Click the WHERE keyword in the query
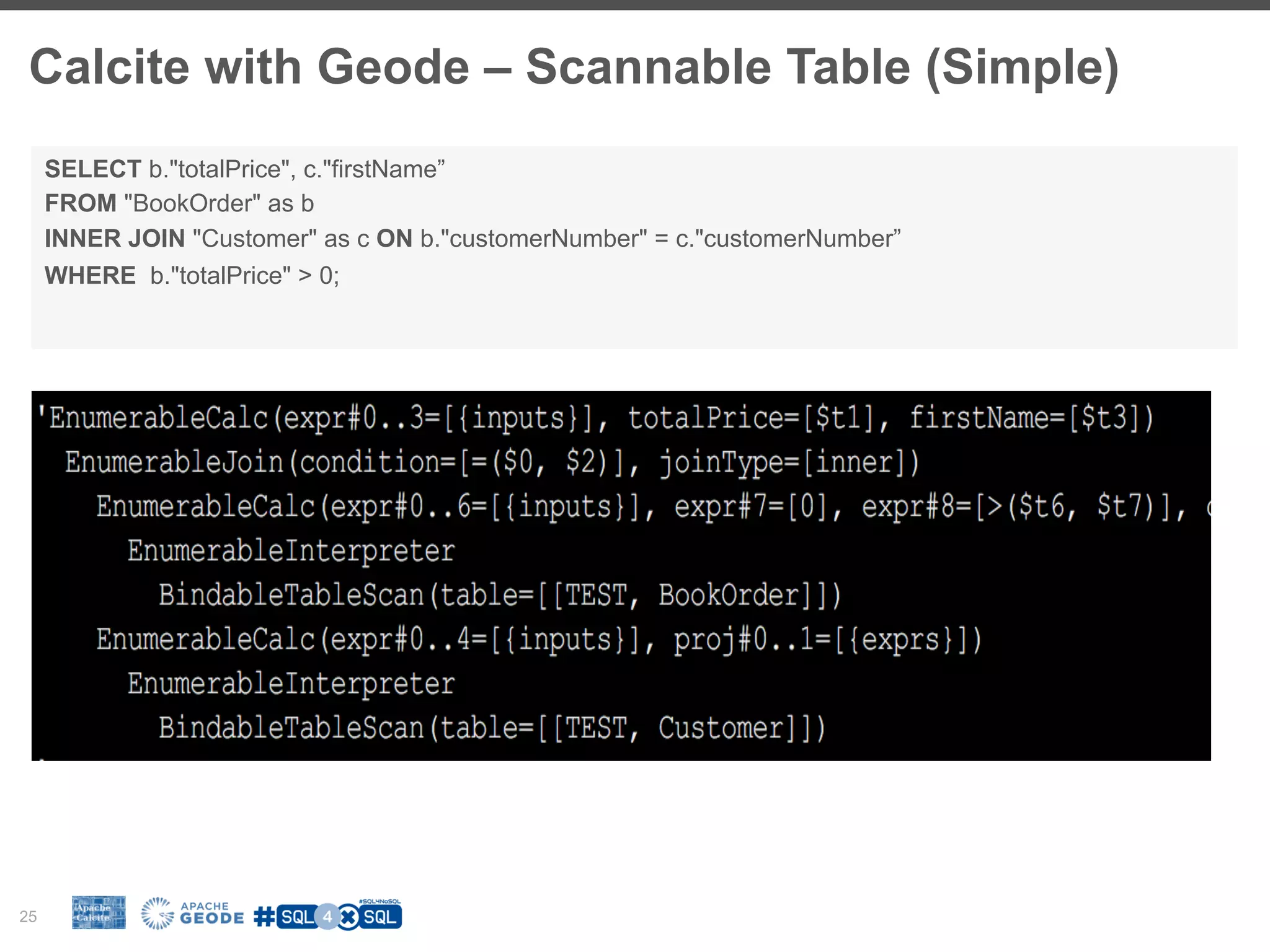The width and height of the screenshot is (1270, 952). (90, 275)
